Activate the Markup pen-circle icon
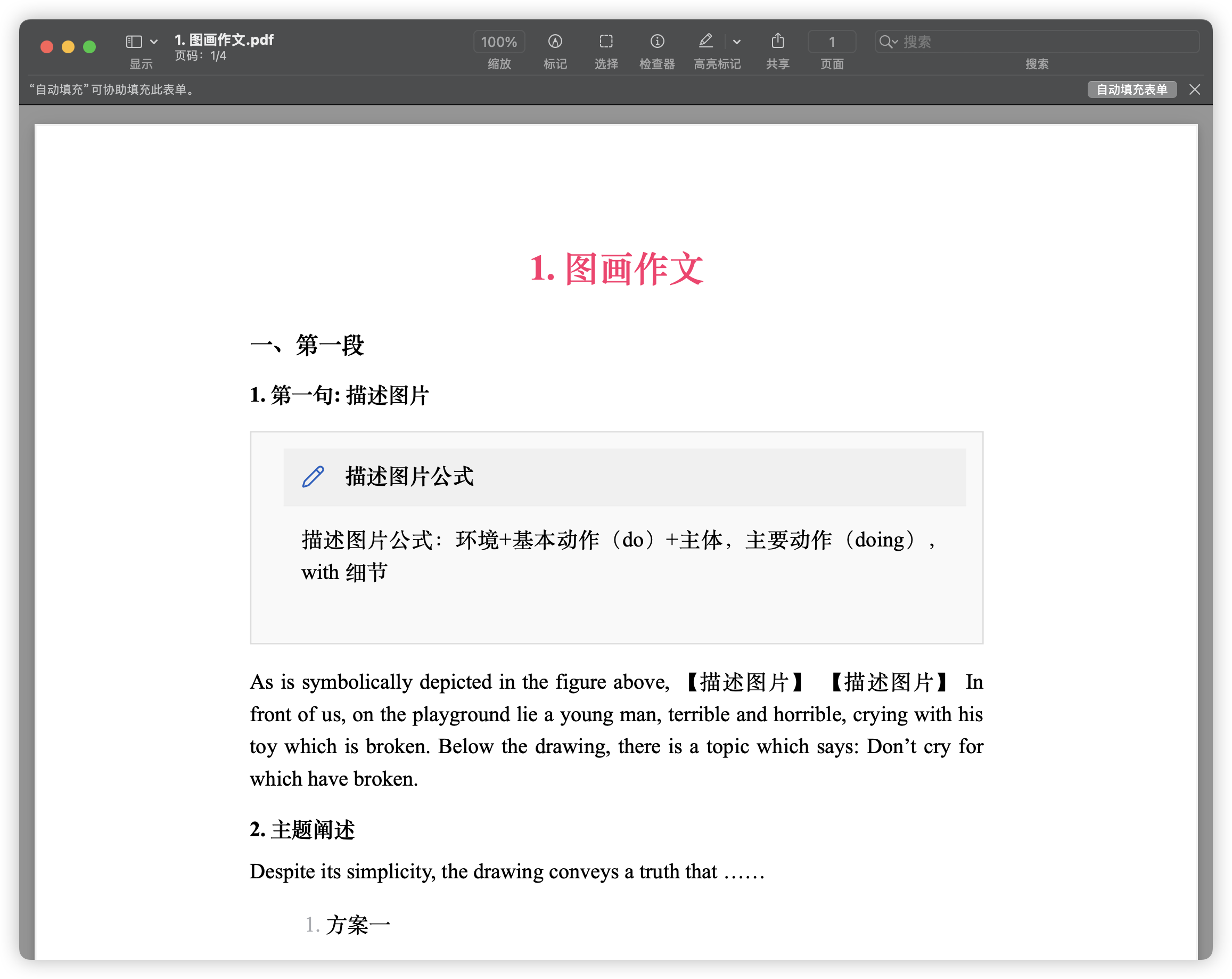 (x=555, y=41)
